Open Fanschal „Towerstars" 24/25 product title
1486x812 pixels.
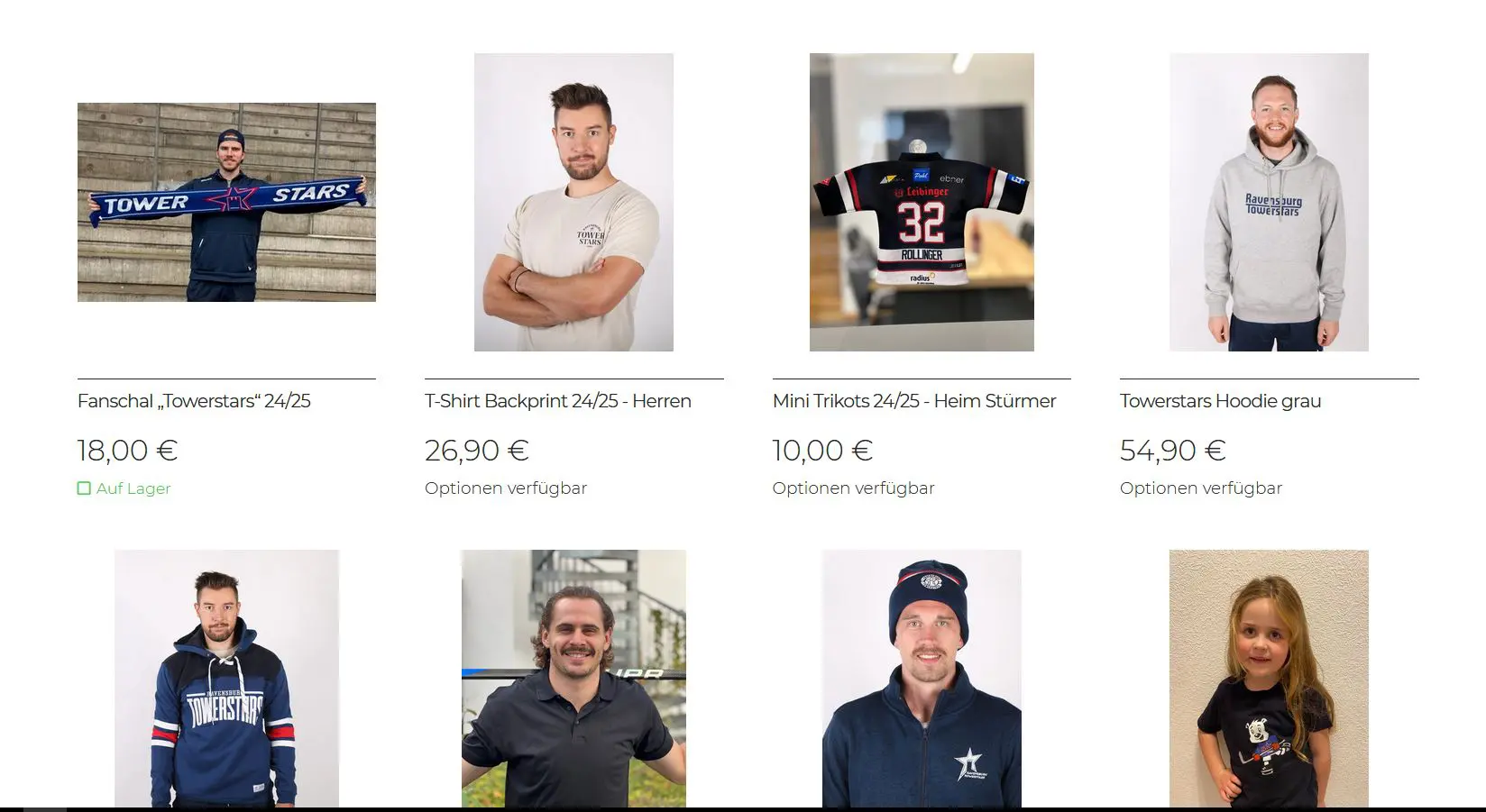click(x=194, y=401)
